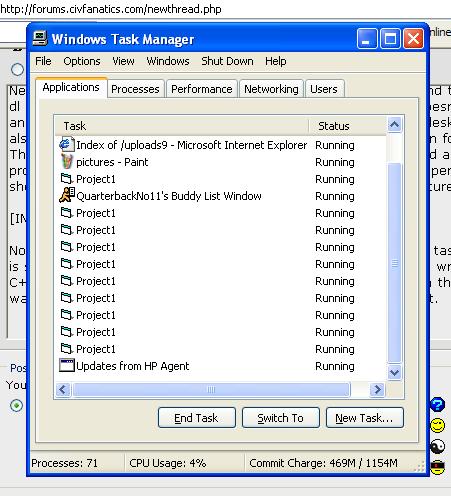The width and height of the screenshot is (451, 496).
Task: Select the Internet Explorer icon in task list
Action: [x=66, y=145]
